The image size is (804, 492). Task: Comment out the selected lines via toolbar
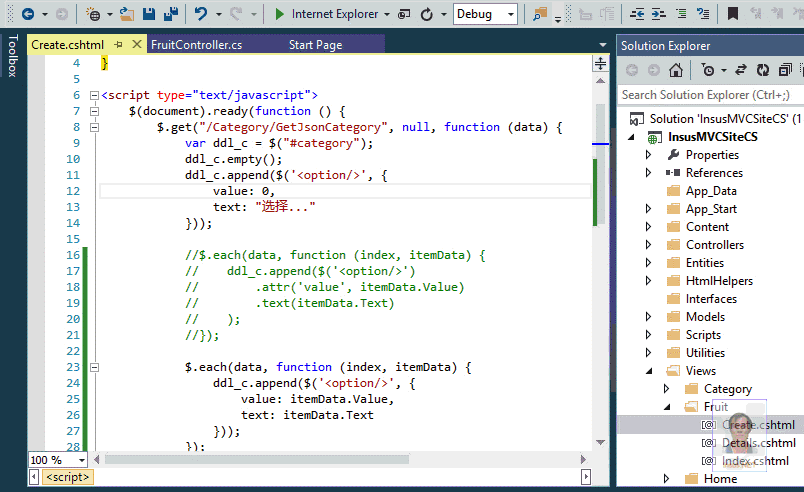tap(681, 14)
